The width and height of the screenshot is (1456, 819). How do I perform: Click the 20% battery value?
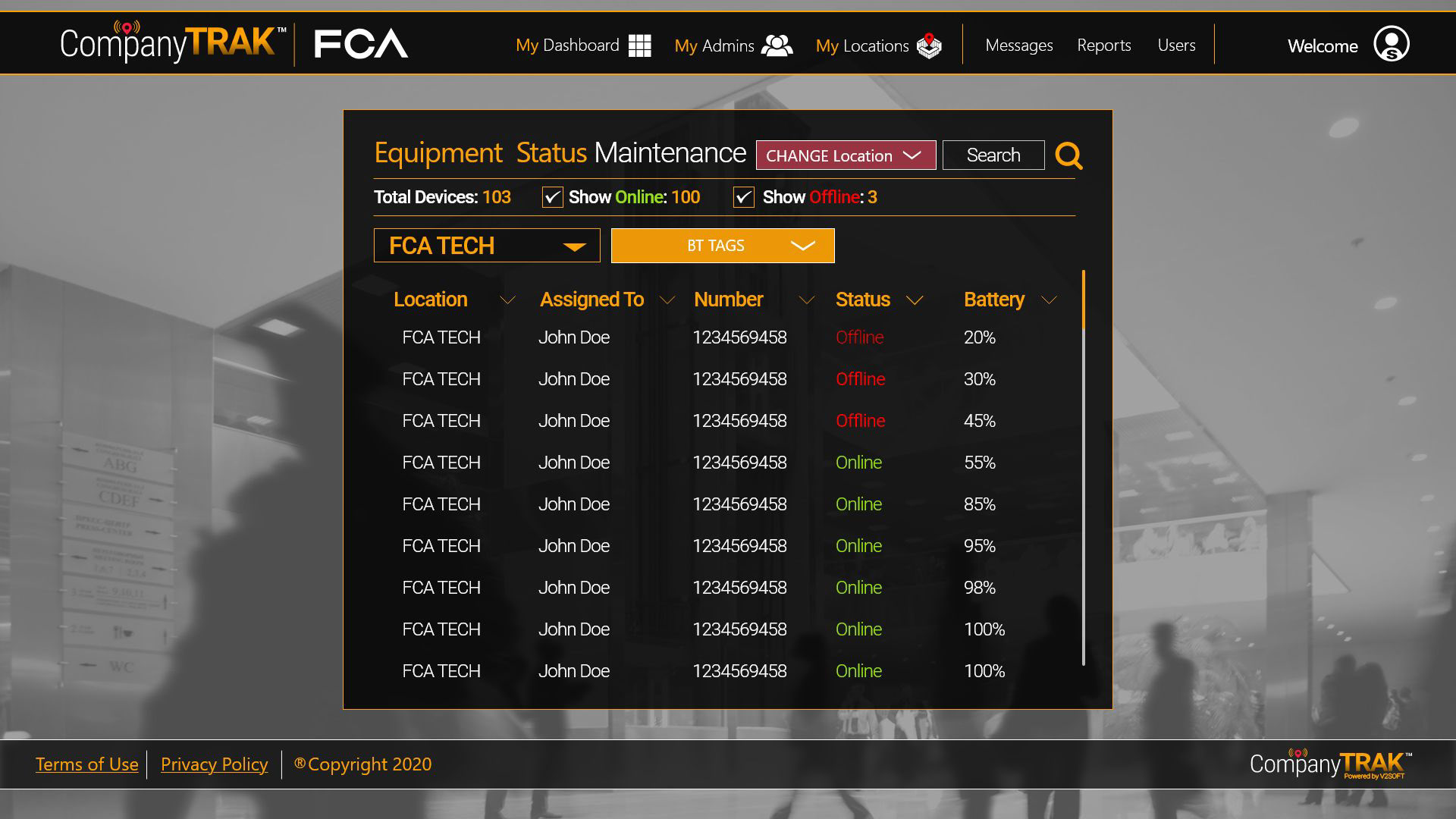point(979,337)
